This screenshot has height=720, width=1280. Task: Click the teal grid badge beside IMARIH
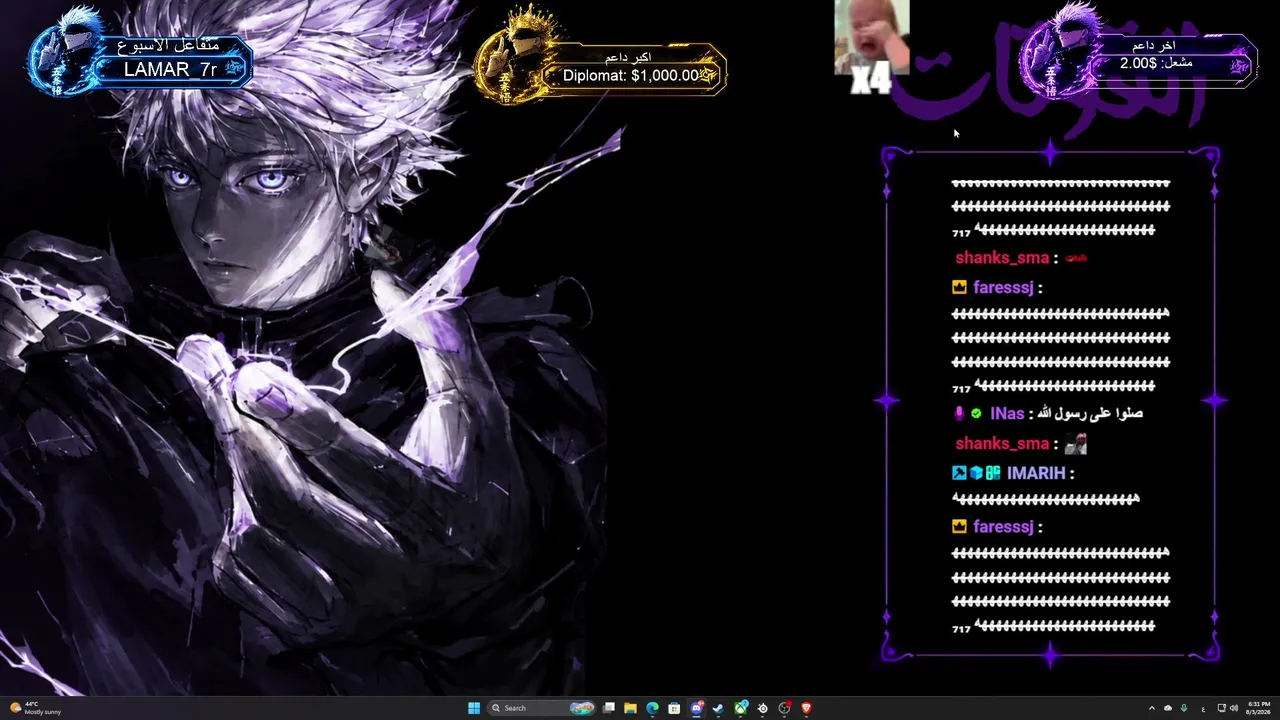point(993,473)
